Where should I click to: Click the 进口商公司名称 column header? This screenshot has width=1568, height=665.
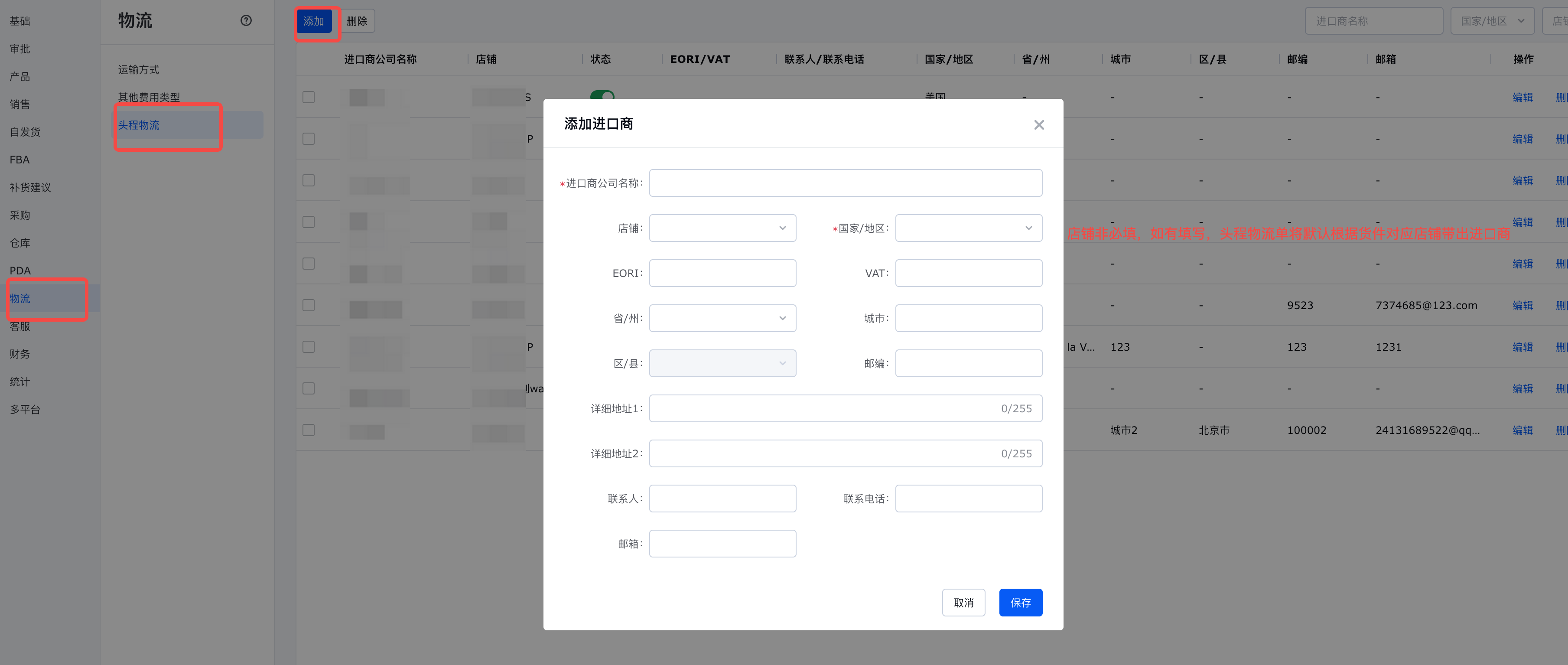[381, 59]
